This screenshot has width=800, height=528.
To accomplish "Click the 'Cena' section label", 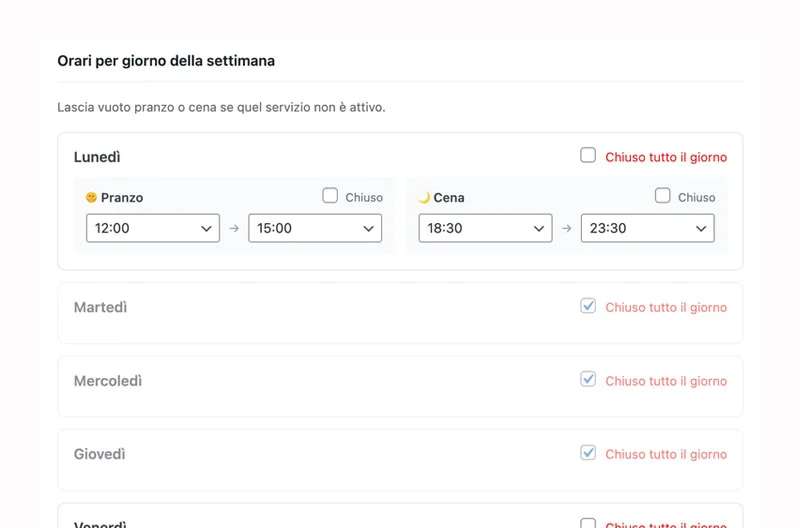I will pyautogui.click(x=449, y=198).
